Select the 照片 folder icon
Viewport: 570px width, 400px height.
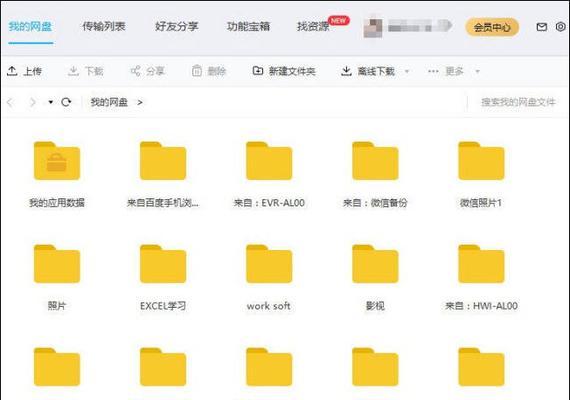[57, 264]
